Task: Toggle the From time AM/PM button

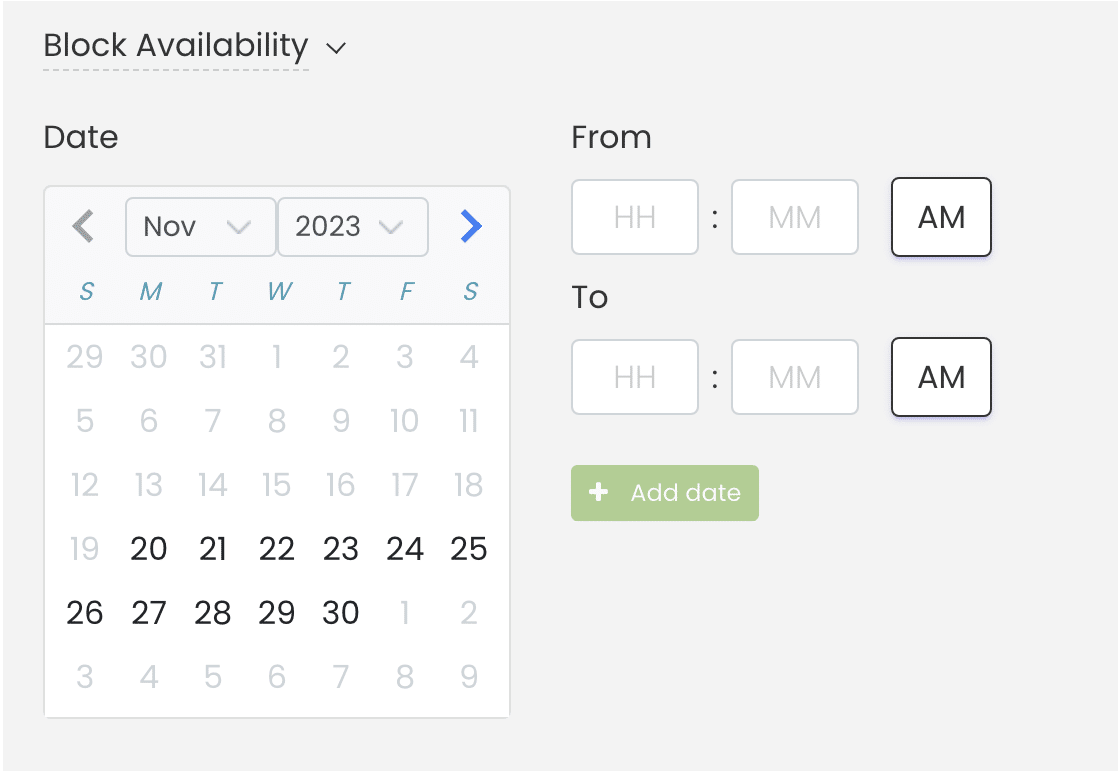Action: (941, 217)
